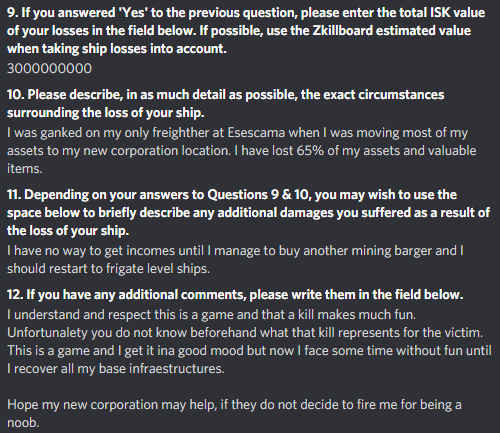Click 'should restart to frigate level ships' line
Viewport: 500px width, 433px height.
click(108, 269)
